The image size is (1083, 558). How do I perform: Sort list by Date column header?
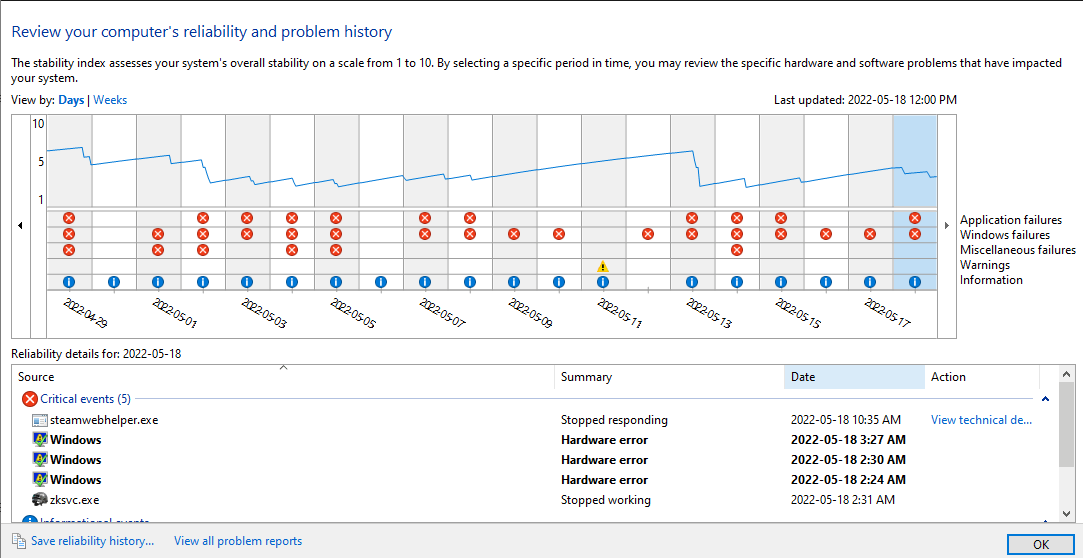854,377
